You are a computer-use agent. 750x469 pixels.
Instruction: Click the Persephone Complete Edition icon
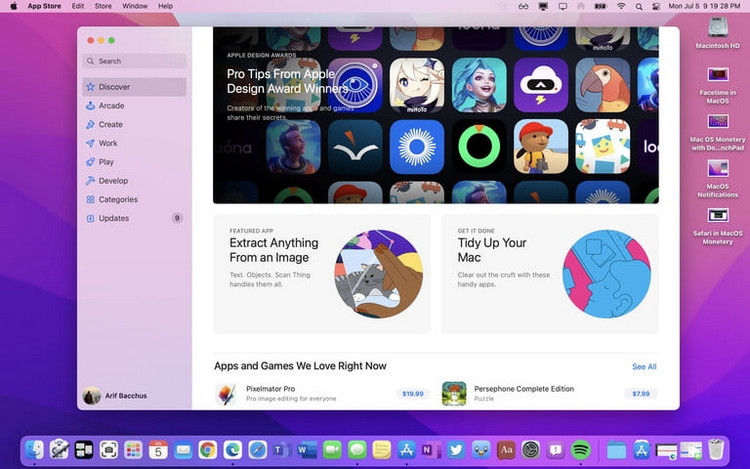[x=454, y=394]
